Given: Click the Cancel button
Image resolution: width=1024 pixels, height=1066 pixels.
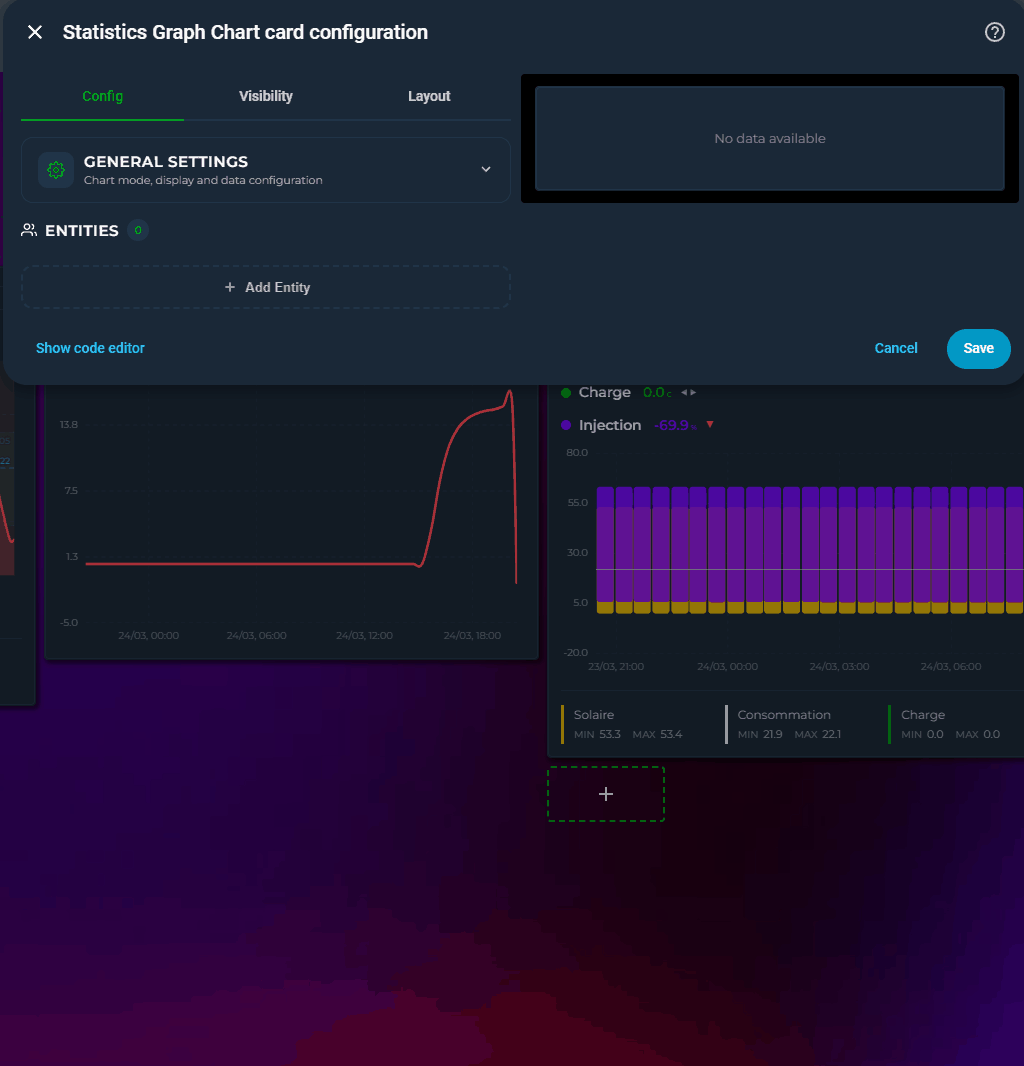Looking at the screenshot, I should (895, 348).
